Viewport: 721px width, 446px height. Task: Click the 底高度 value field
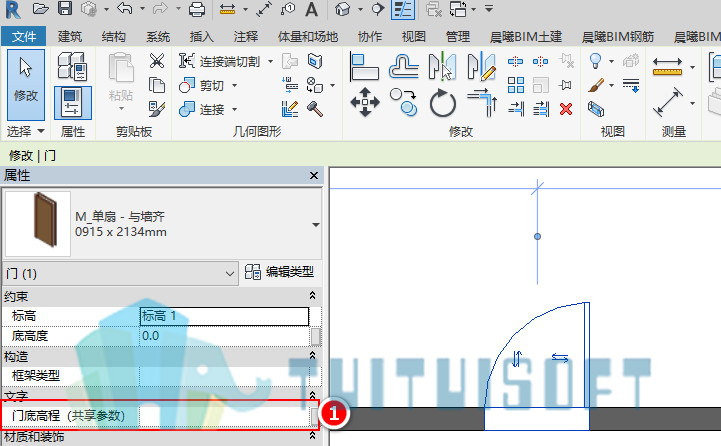(x=224, y=336)
